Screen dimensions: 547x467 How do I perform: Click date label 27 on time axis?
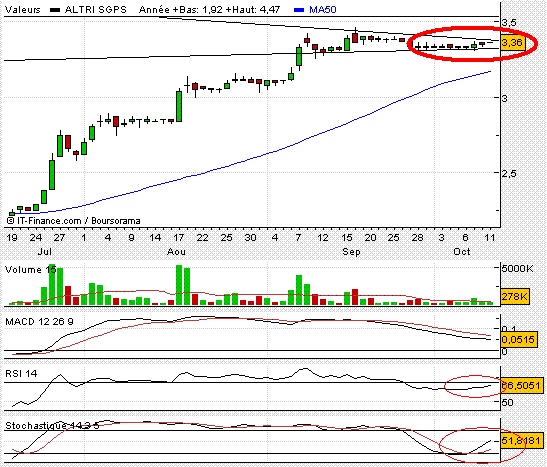(x=59, y=238)
